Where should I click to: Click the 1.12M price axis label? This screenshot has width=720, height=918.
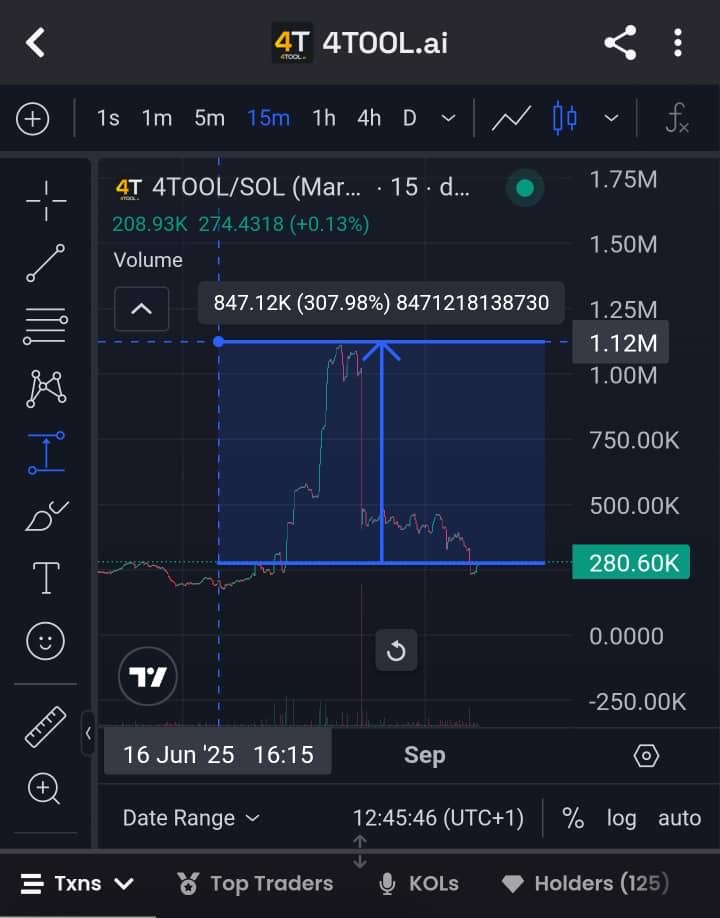[620, 342]
